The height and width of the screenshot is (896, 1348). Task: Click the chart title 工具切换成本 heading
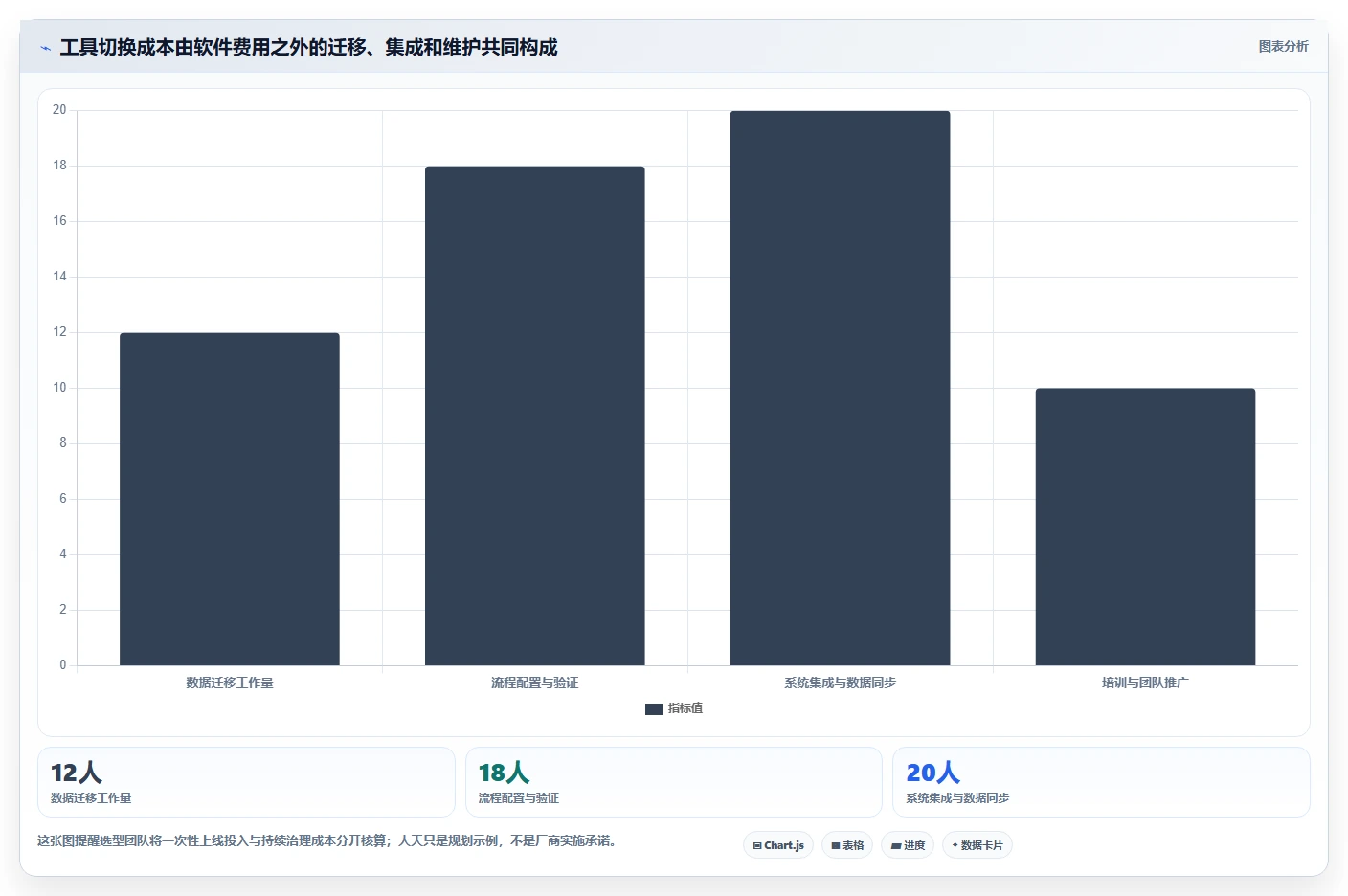[x=308, y=47]
